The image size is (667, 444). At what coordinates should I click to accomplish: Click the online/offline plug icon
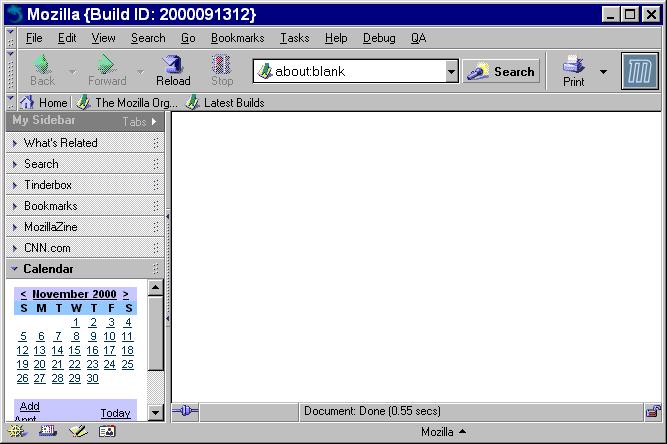tap(185, 411)
